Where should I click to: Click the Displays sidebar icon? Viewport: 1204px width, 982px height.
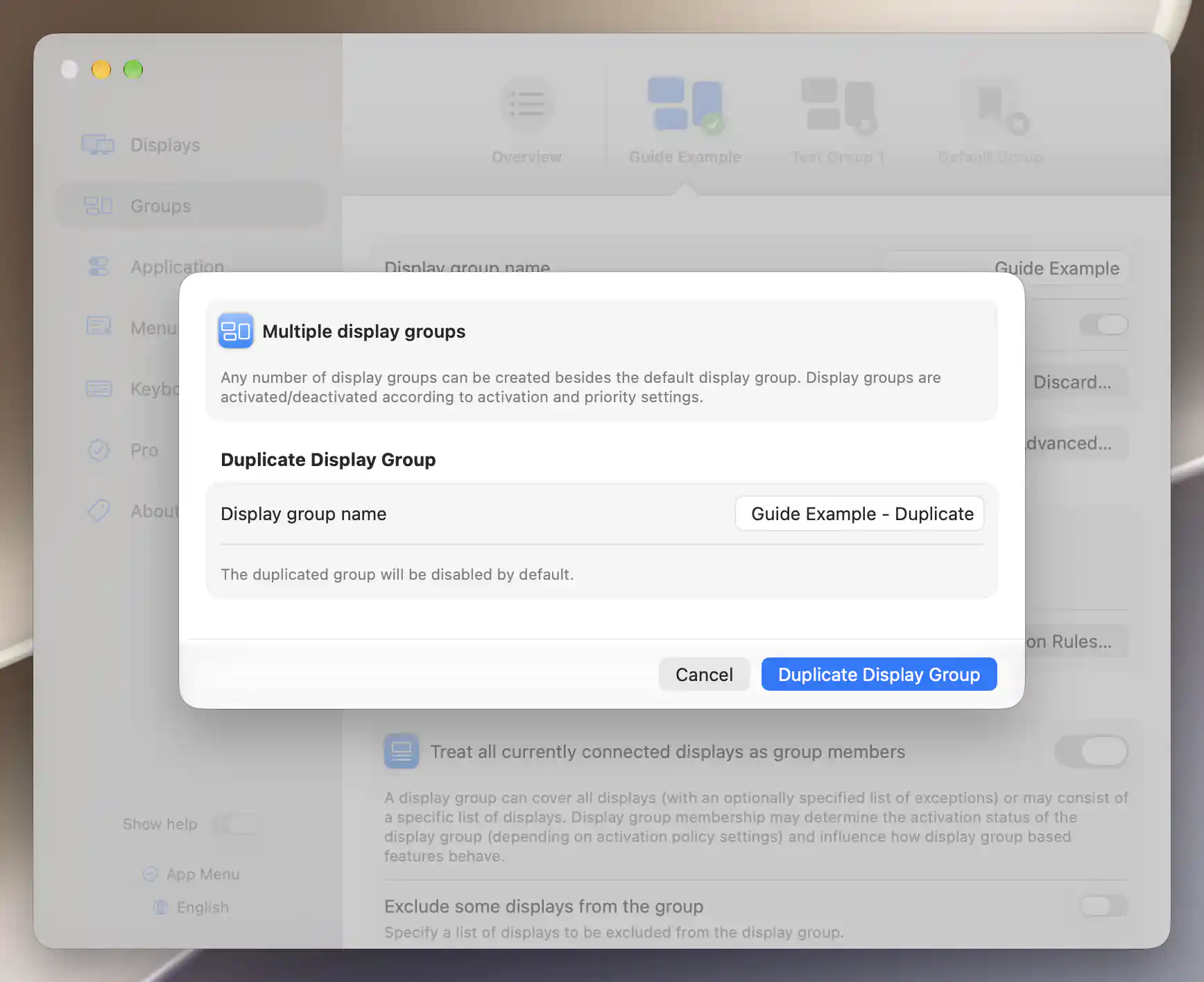point(98,145)
